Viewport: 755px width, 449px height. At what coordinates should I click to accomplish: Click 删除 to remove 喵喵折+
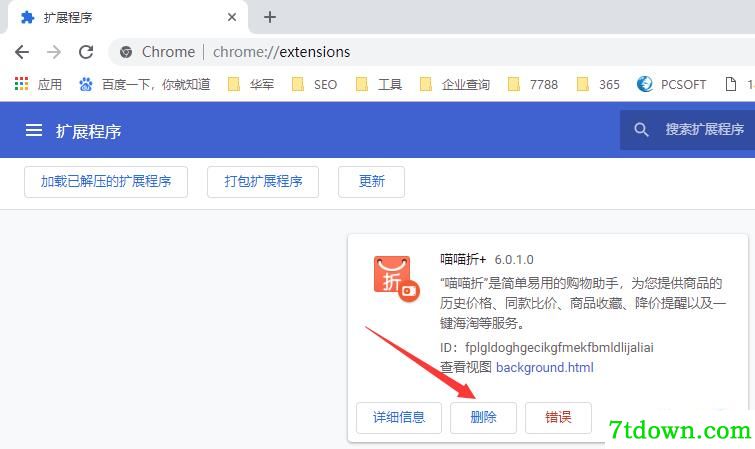click(x=483, y=418)
